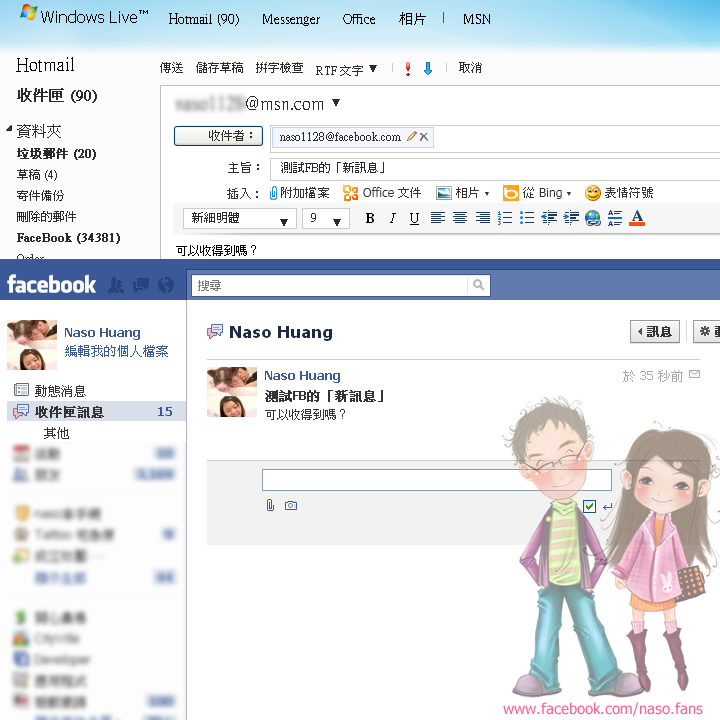This screenshot has height=720, width=720.
Task: Click 主旨 subject input field
Action: click(495, 168)
